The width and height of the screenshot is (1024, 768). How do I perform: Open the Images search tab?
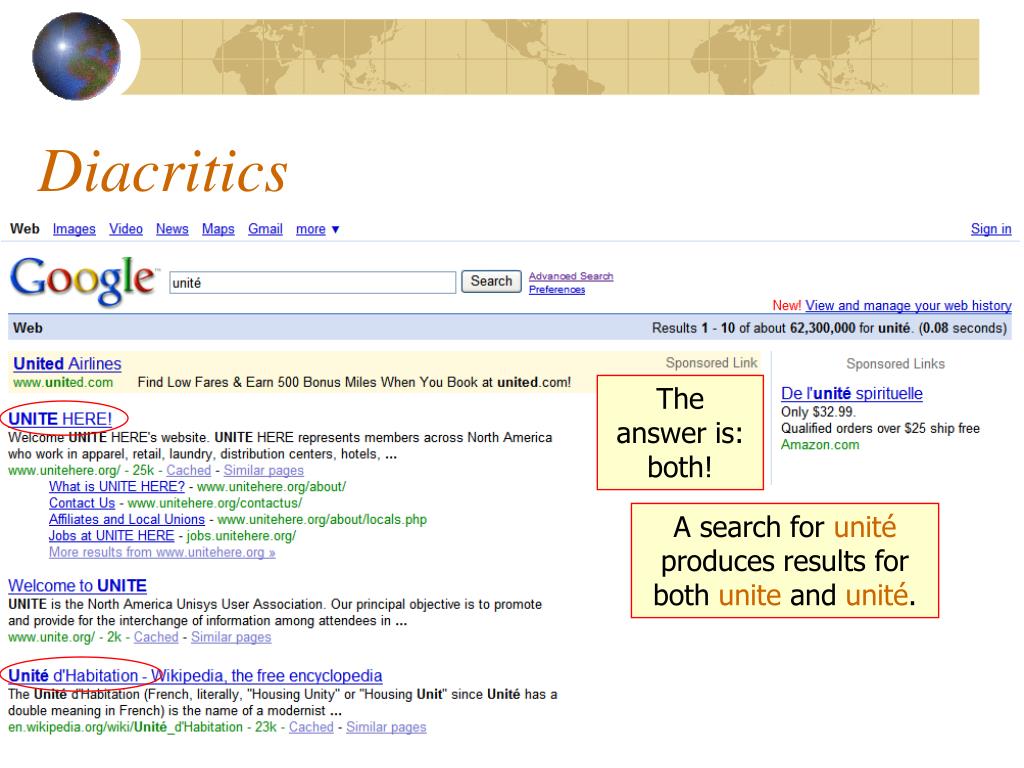click(x=74, y=229)
